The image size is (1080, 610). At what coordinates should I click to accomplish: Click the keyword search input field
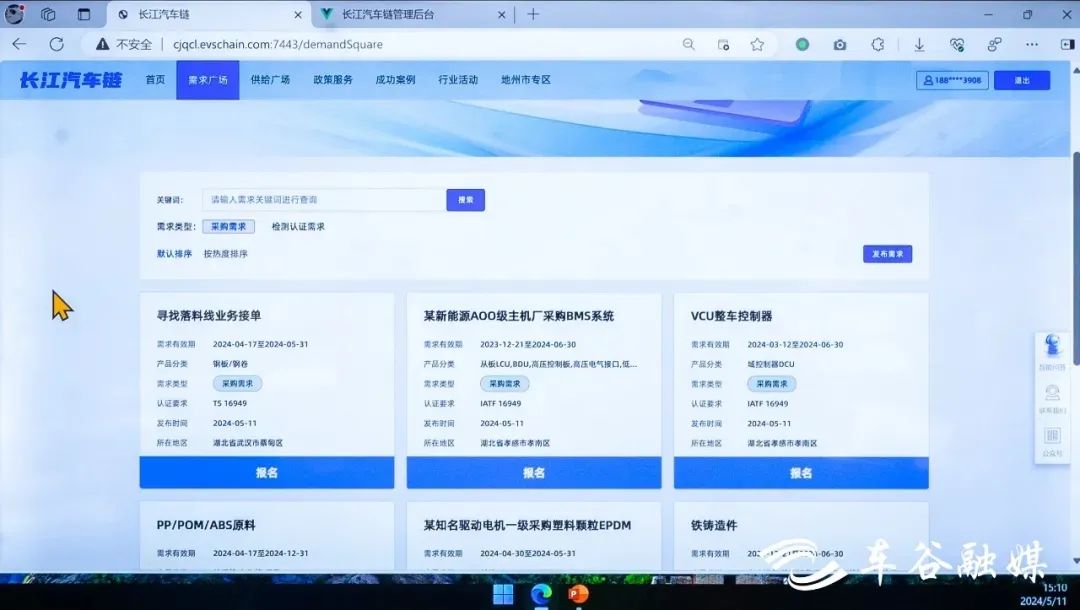coord(323,200)
